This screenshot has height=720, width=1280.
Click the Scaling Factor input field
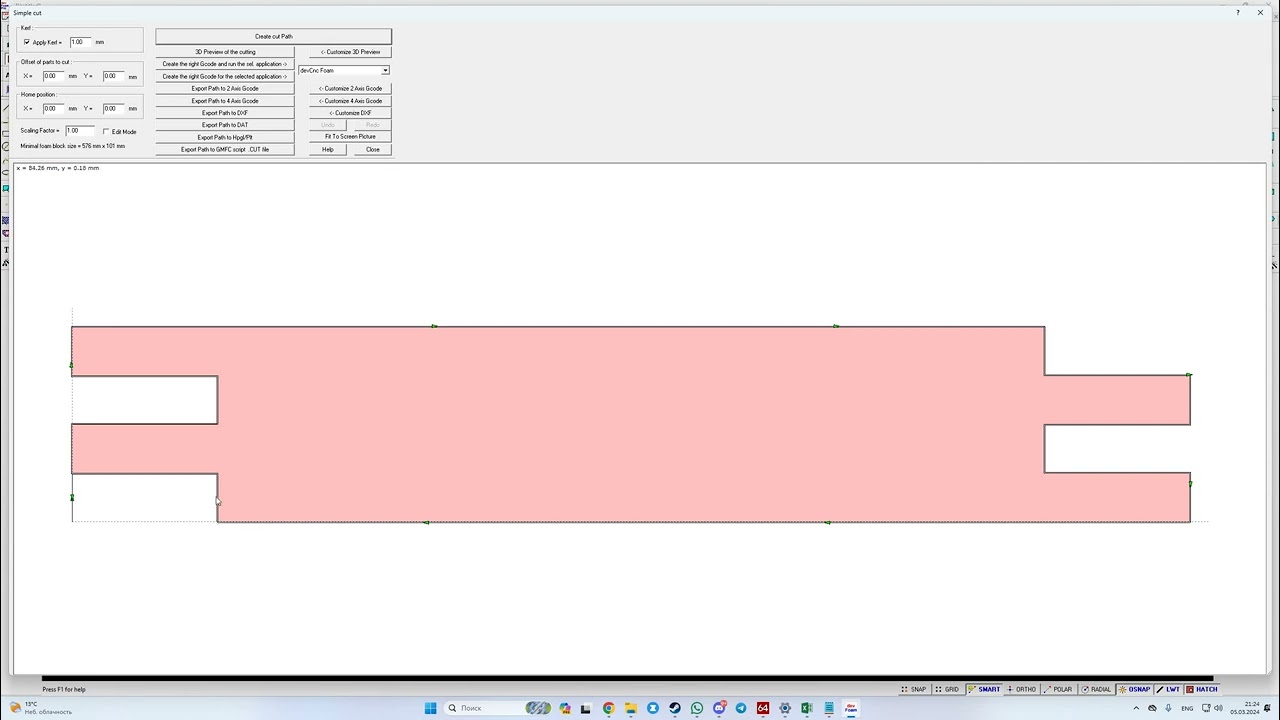pyautogui.click(x=80, y=130)
